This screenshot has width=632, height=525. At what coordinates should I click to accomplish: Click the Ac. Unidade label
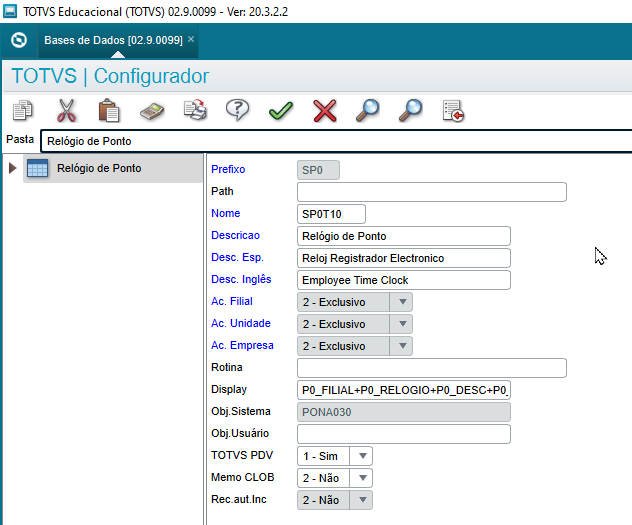tap(241, 323)
